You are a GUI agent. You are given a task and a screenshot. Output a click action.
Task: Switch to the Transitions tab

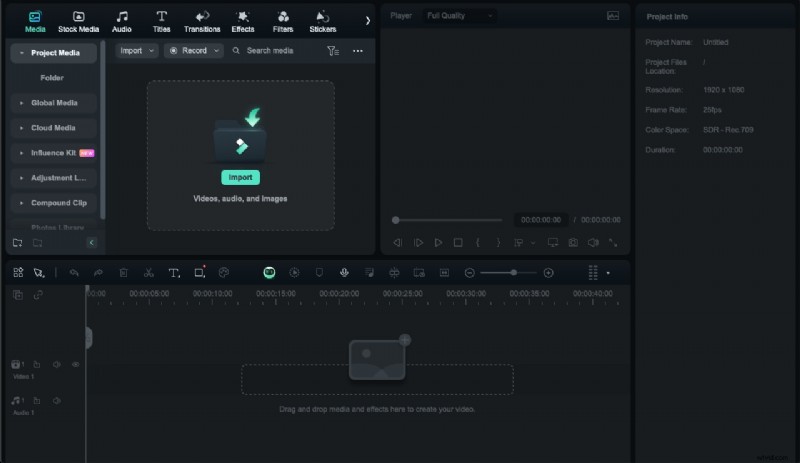(202, 22)
